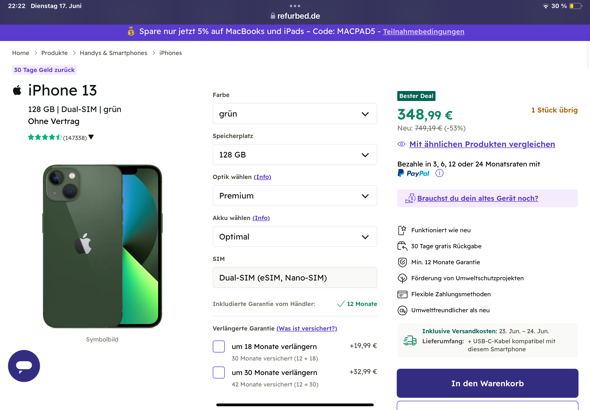The height and width of the screenshot is (410, 590).
Task: Go to Handys & Smartphones breadcrumb
Action: point(113,53)
